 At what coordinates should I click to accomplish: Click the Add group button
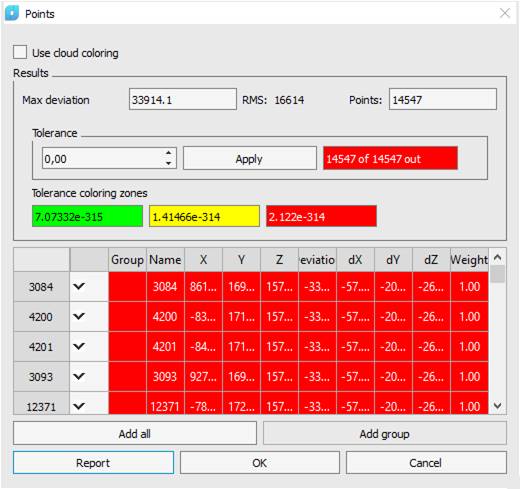[385, 433]
